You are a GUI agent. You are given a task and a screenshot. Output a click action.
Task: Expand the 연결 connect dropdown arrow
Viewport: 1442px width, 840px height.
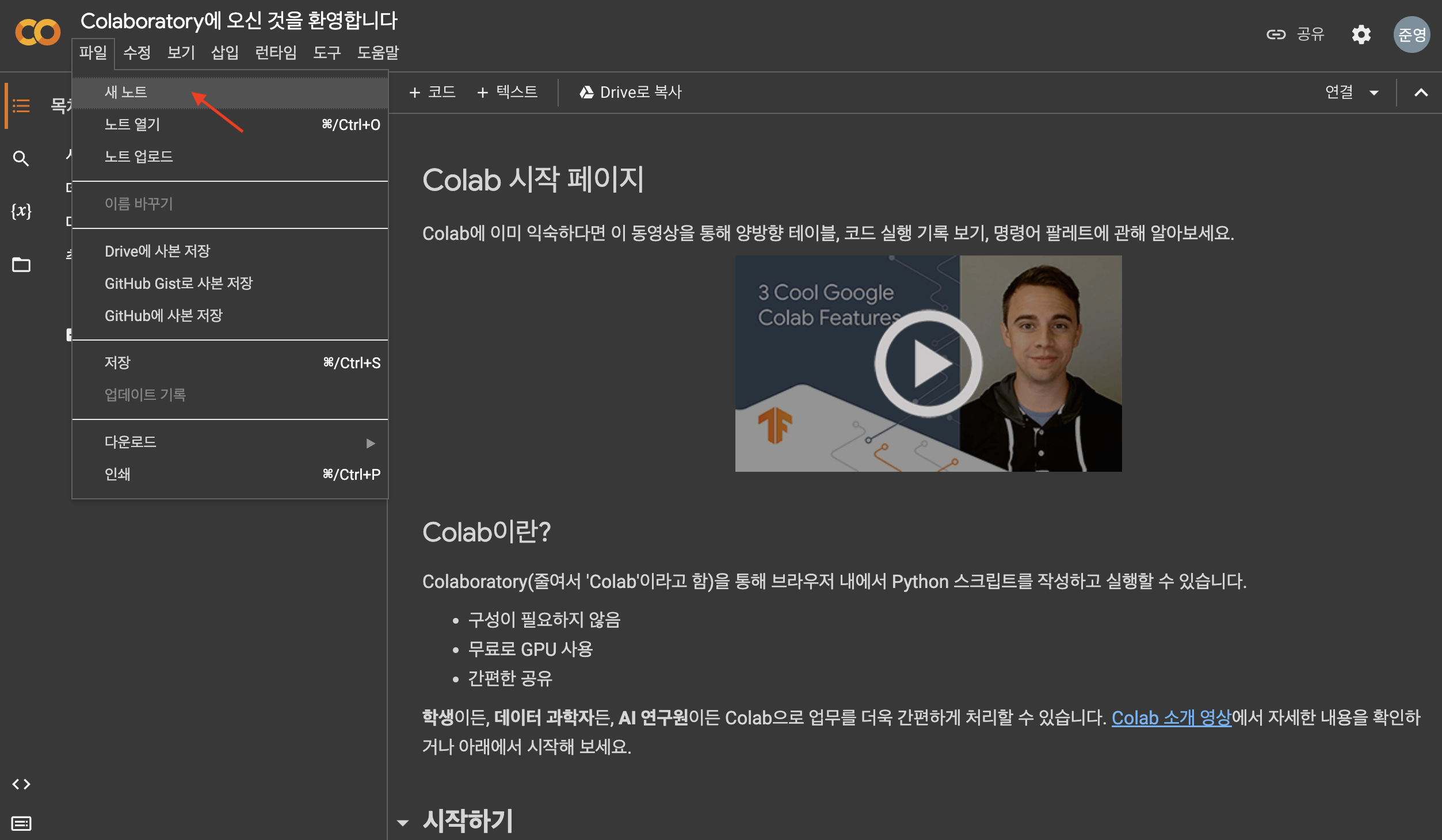[1374, 93]
